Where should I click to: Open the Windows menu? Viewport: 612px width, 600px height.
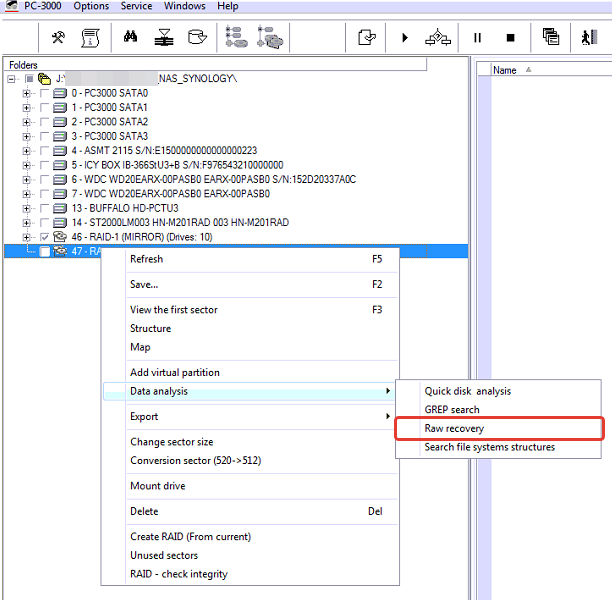tap(185, 6)
